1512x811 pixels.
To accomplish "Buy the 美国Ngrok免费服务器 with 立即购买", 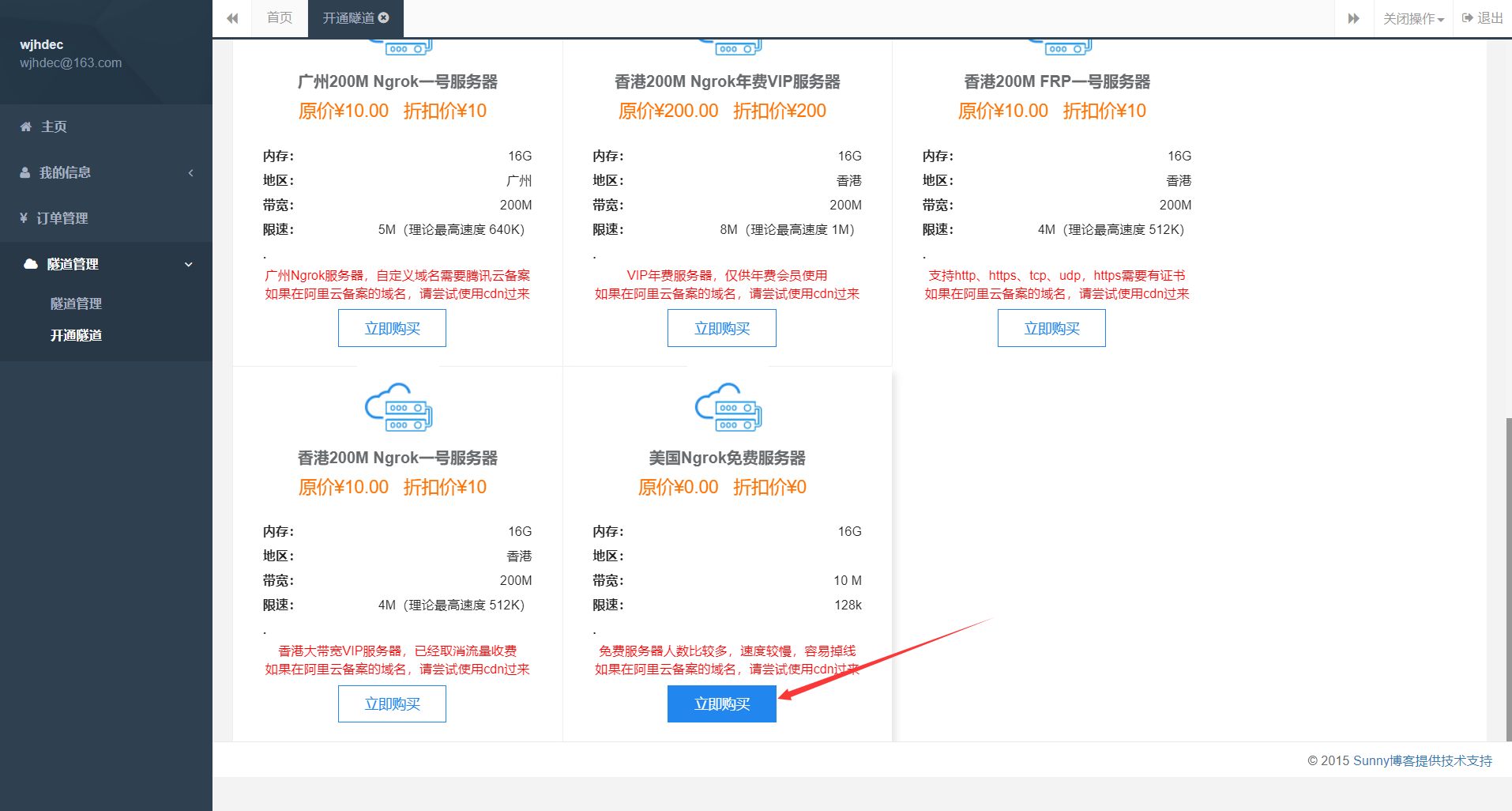I will click(721, 703).
